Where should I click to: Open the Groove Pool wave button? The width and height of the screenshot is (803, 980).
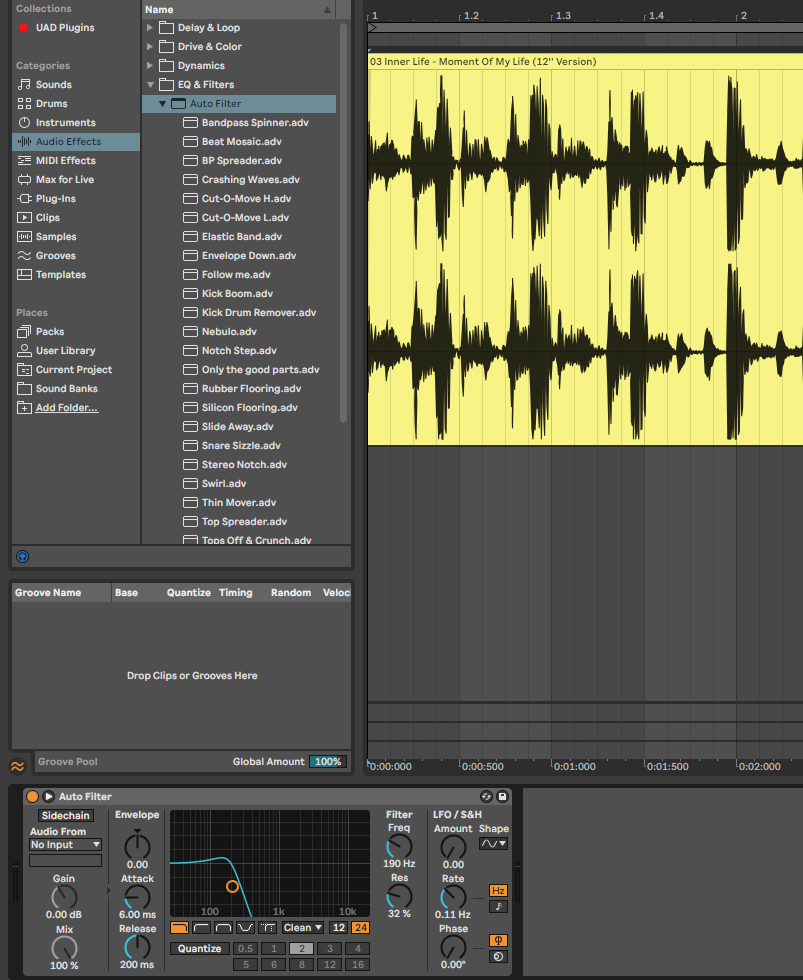coord(17,766)
